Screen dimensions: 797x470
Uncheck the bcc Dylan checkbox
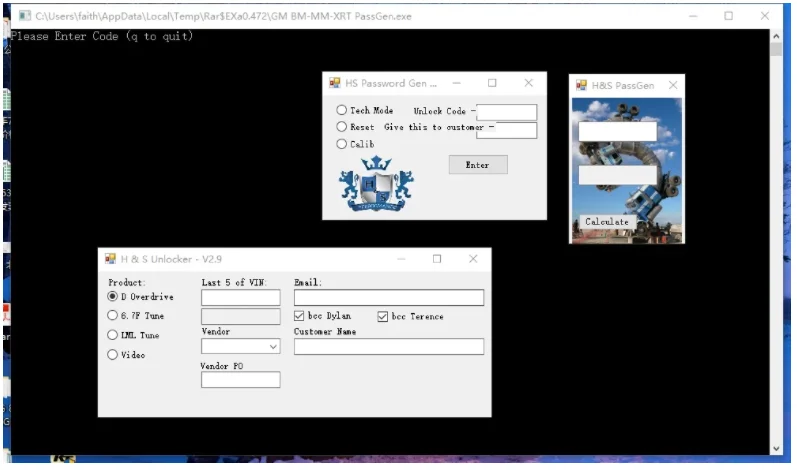[x=299, y=316]
